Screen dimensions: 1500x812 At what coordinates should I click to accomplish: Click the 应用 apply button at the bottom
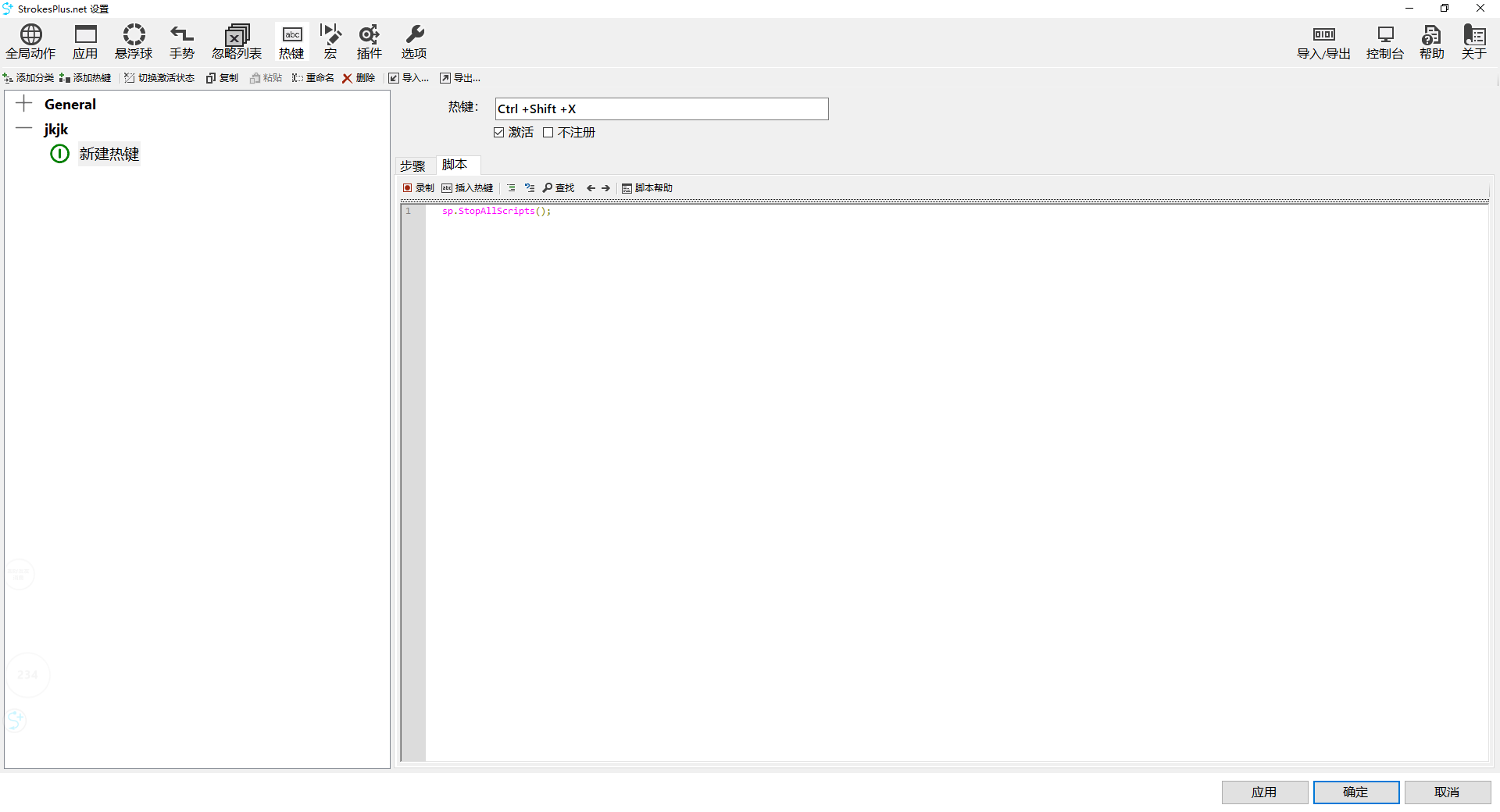[x=1264, y=792]
